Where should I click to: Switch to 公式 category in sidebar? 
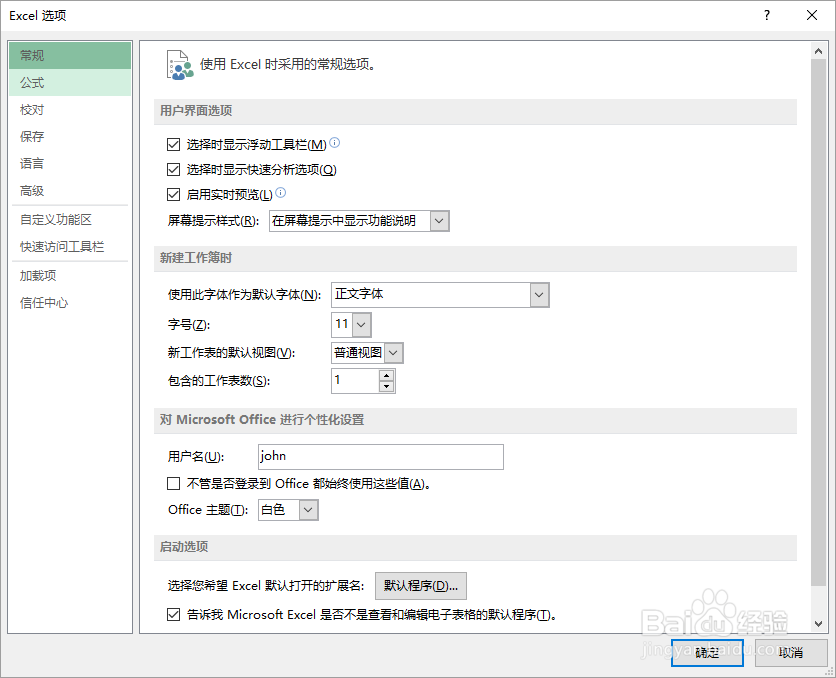(x=31, y=82)
